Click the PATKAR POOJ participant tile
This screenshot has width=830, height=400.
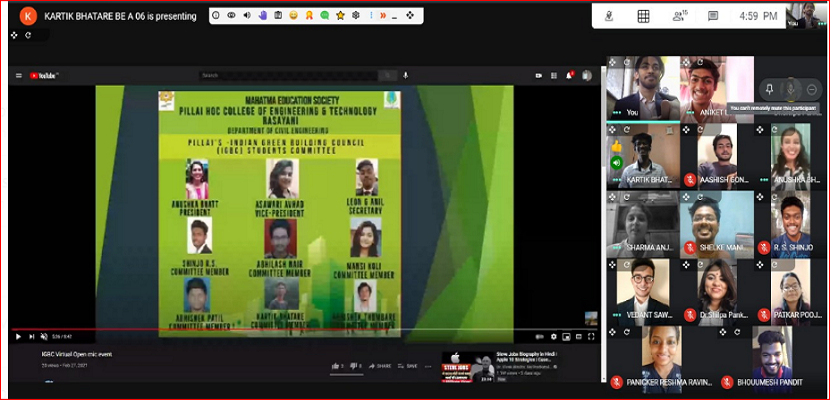click(791, 291)
